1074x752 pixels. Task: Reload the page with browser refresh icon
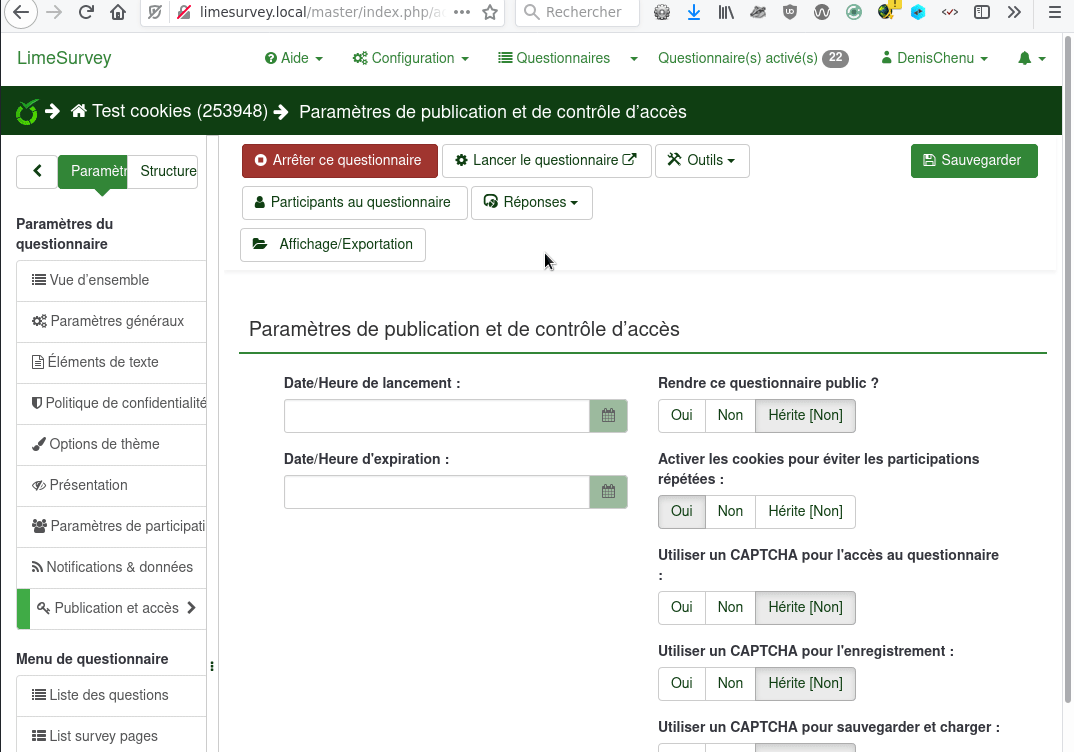[x=86, y=13]
